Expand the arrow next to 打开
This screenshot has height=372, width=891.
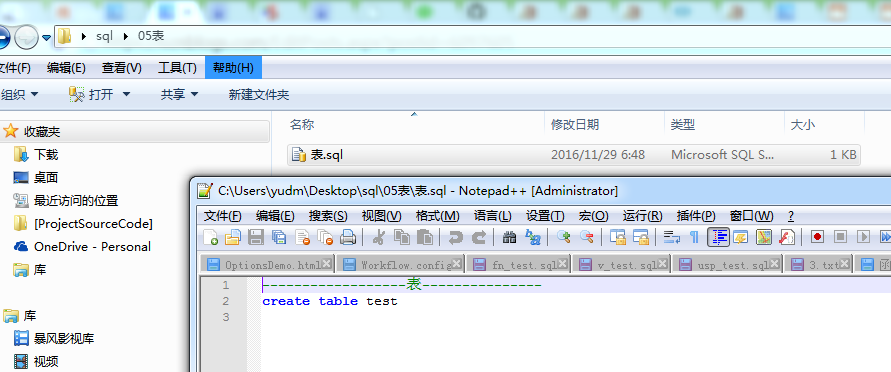(x=126, y=95)
